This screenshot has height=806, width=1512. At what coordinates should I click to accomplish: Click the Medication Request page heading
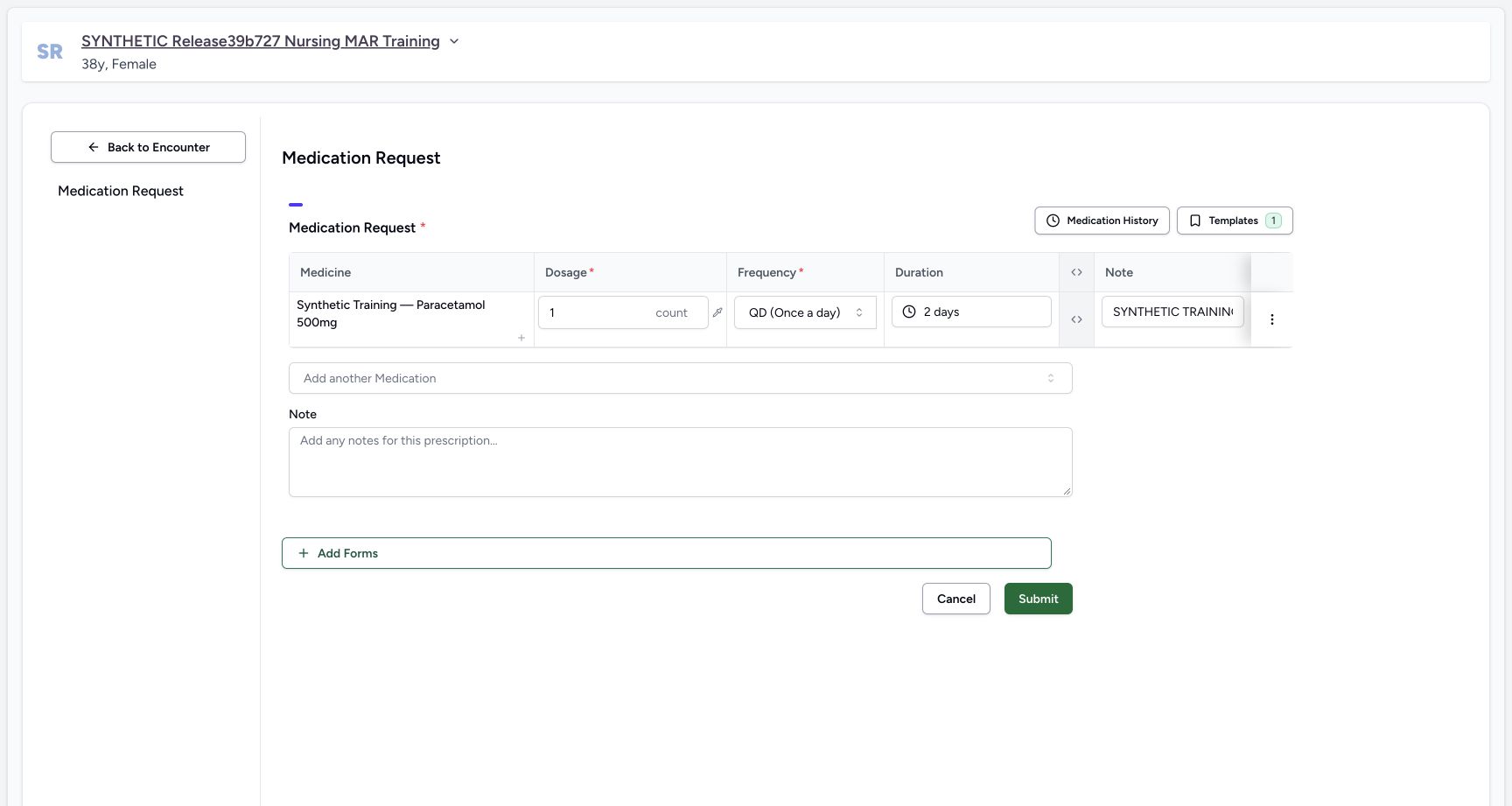360,158
